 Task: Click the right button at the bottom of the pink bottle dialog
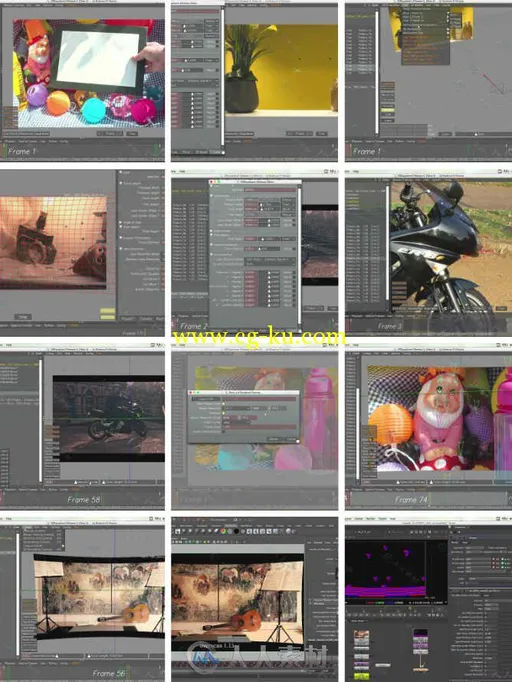[x=290, y=439]
